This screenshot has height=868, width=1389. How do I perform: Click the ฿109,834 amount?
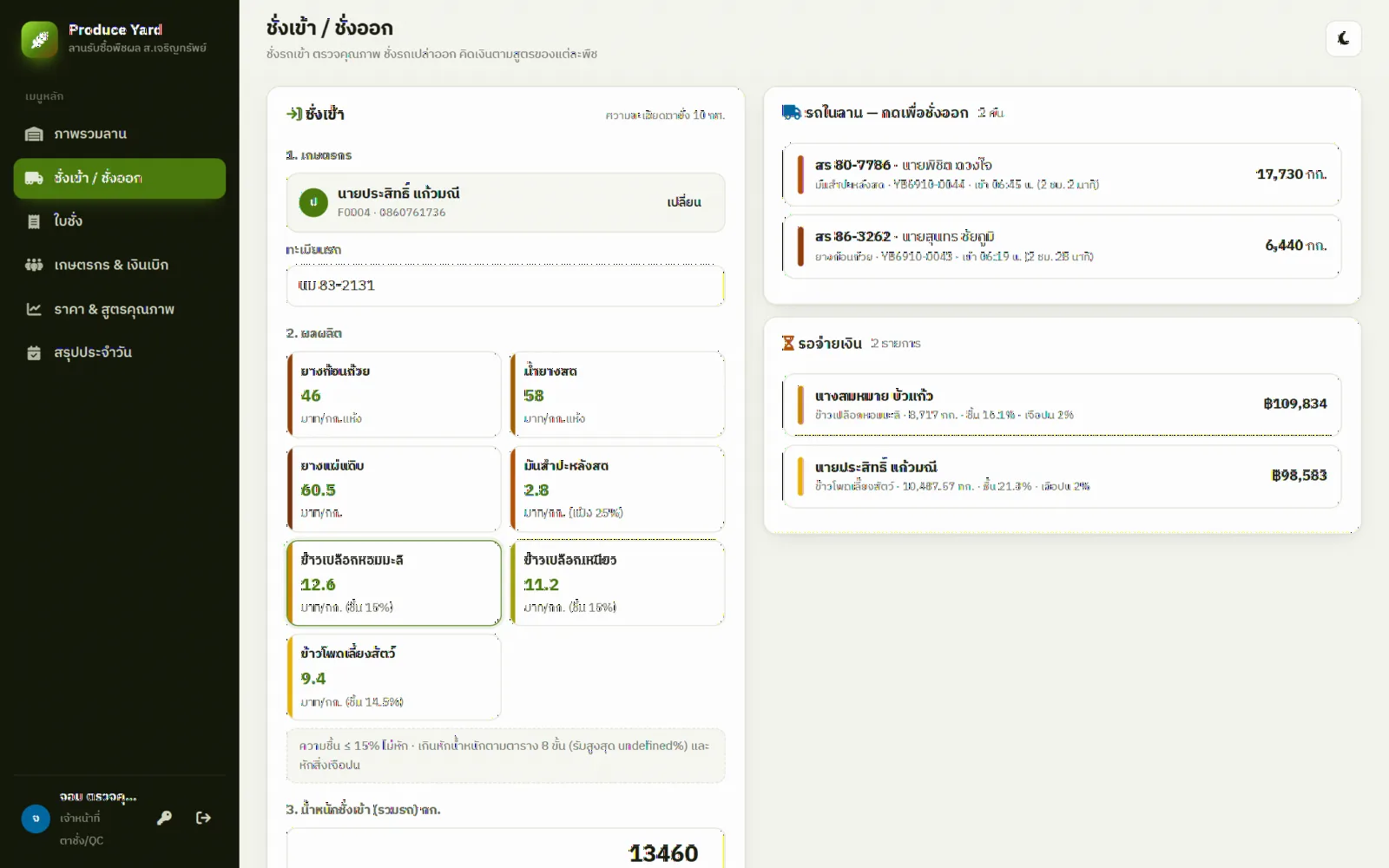pos(1295,404)
